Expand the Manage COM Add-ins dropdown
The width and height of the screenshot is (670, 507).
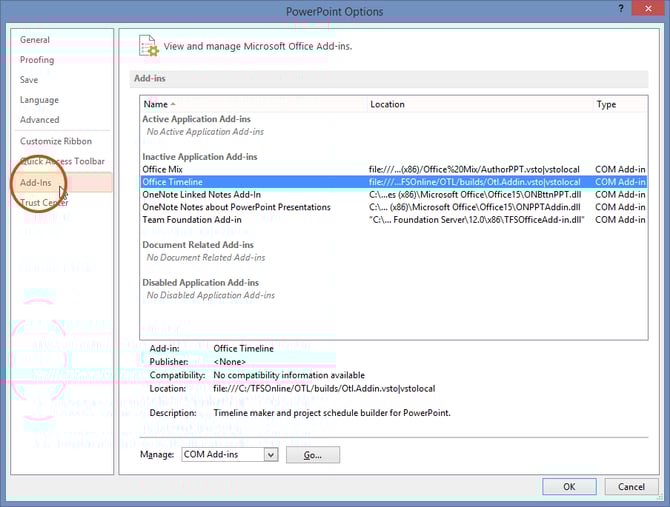pos(270,454)
